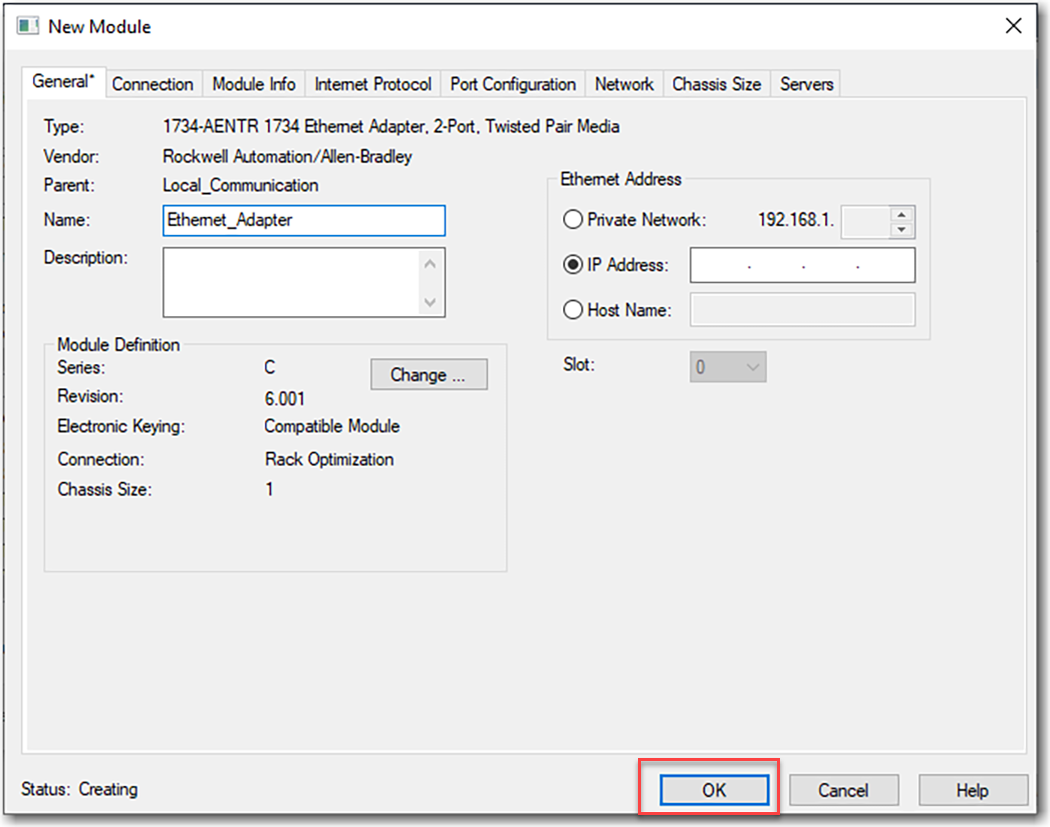1050x827 pixels.
Task: Switch to Internet Protocol tab
Action: [x=373, y=84]
